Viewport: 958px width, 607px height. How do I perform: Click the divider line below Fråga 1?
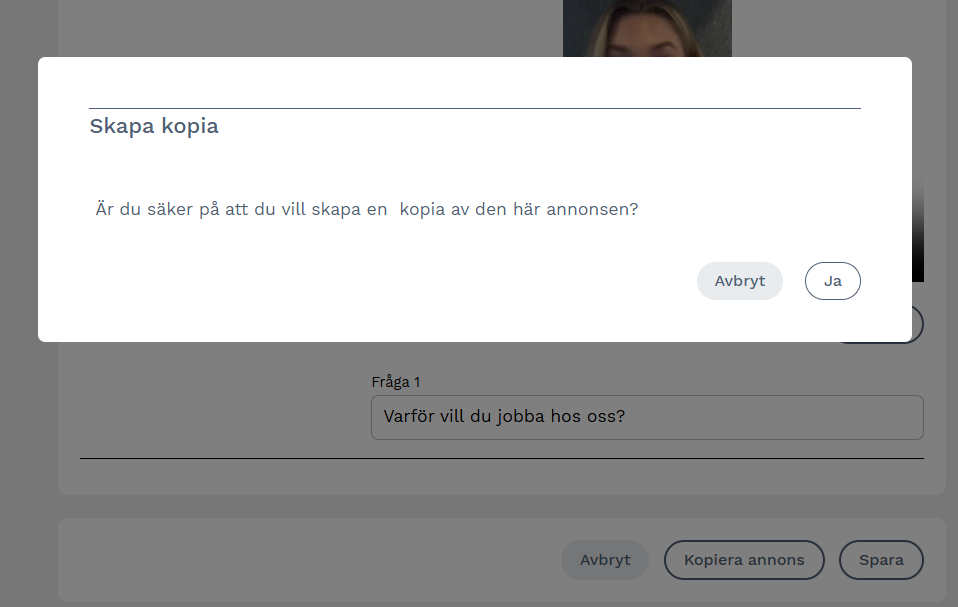[500, 458]
